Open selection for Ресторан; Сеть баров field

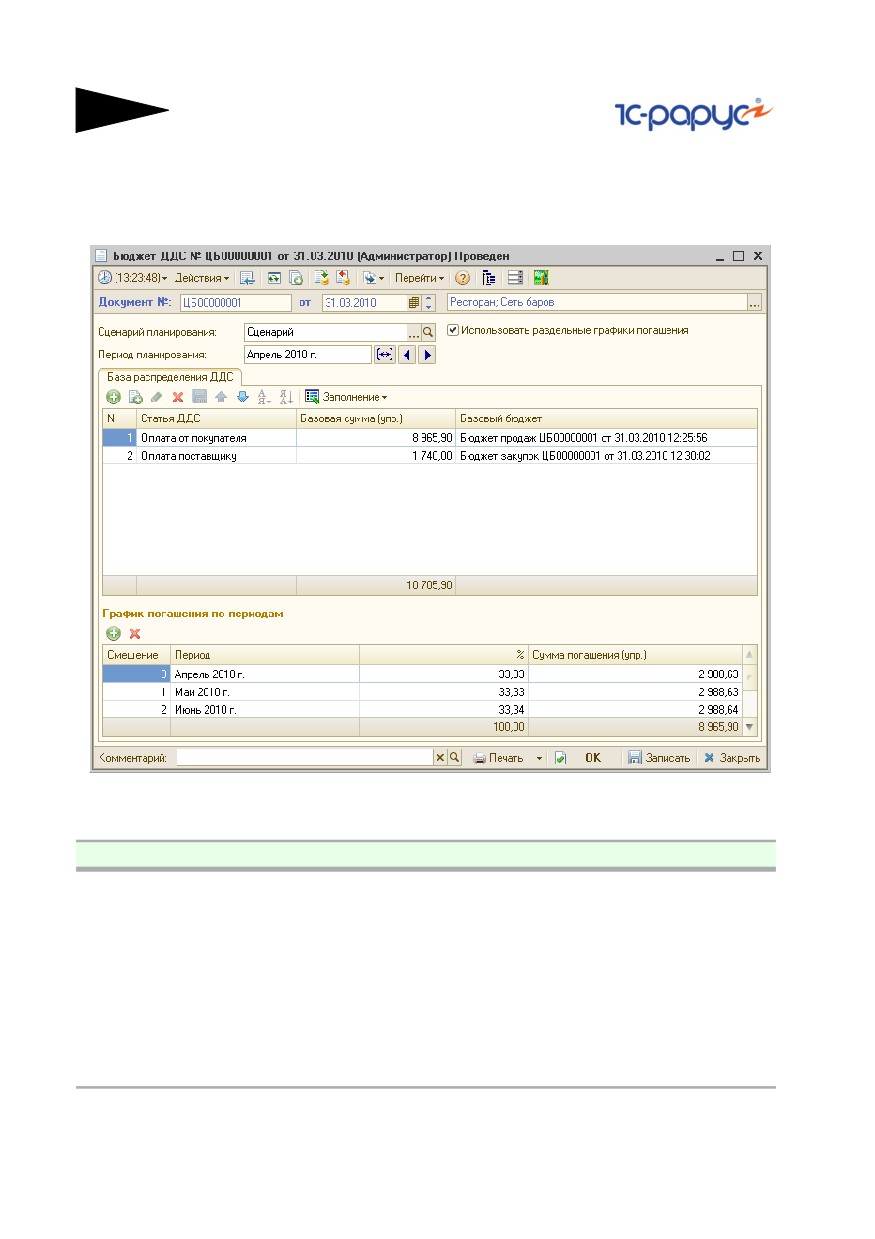pyautogui.click(x=755, y=302)
